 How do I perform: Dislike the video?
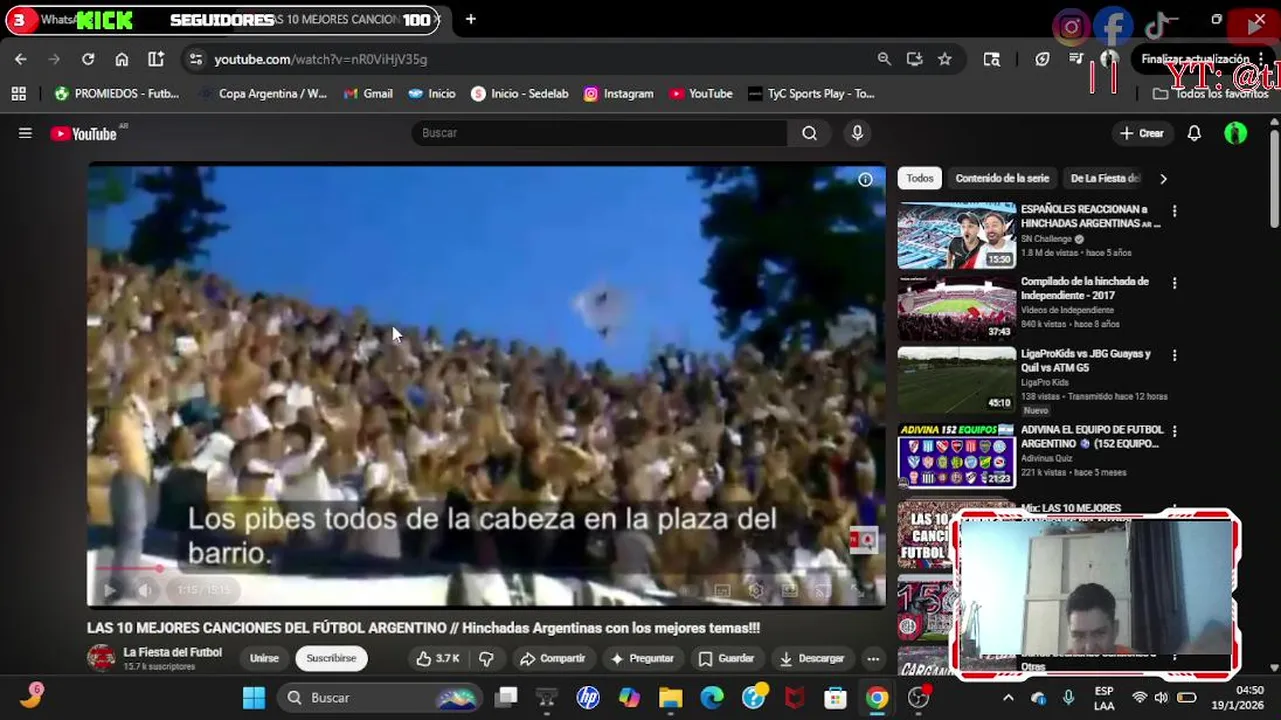486,658
